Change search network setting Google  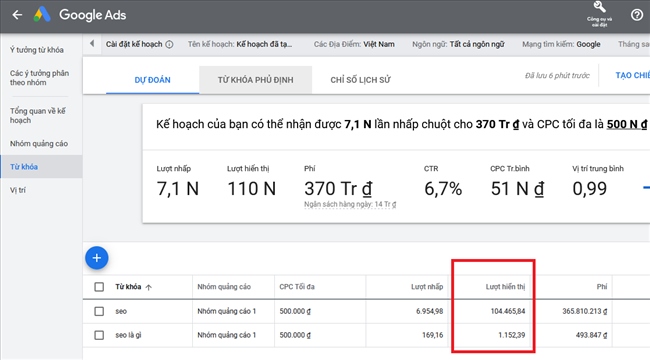(588, 44)
